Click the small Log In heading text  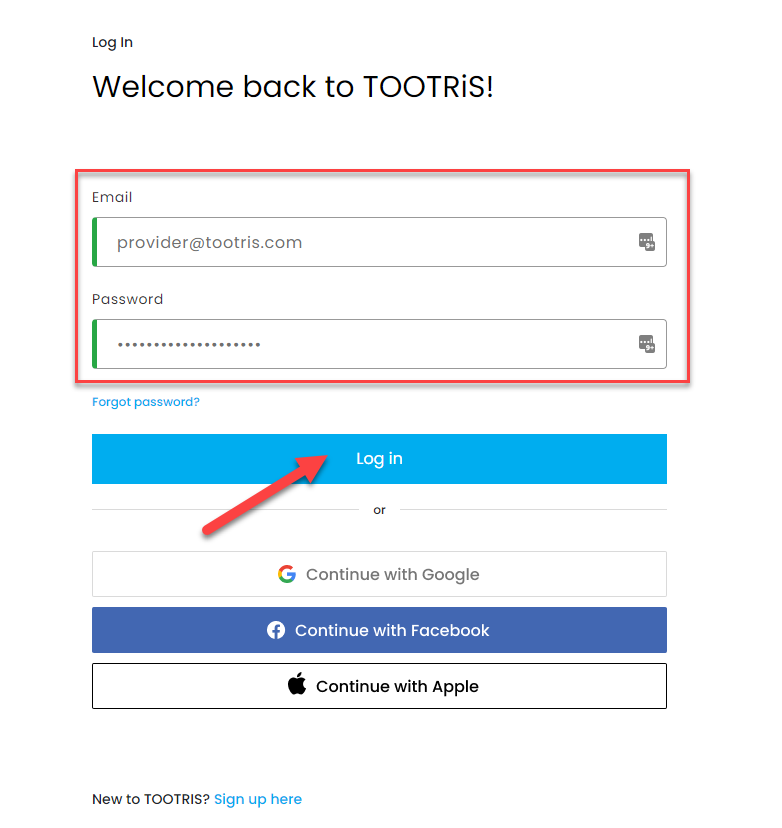112,42
